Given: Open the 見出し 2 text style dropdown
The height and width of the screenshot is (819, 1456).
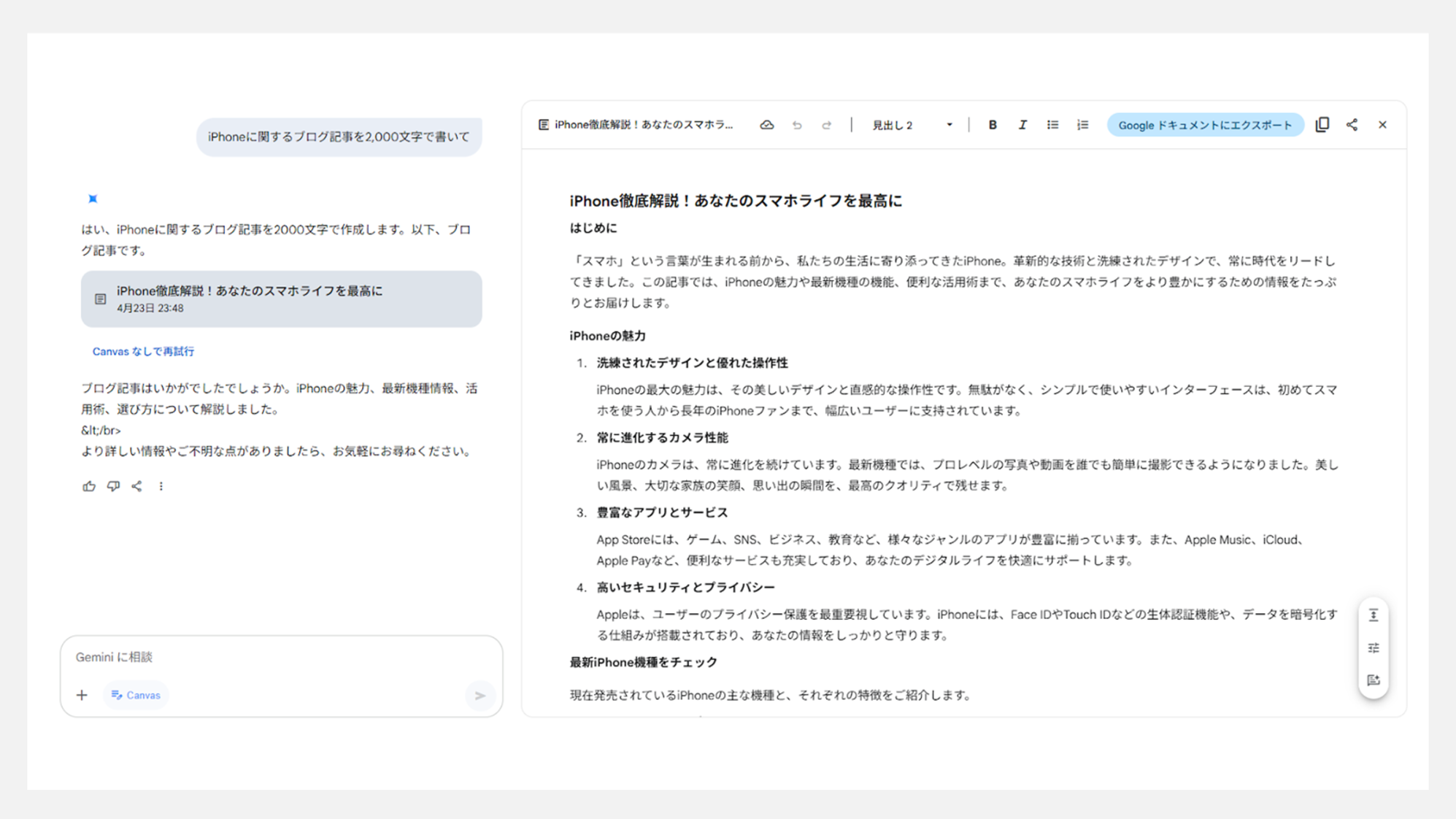Looking at the screenshot, I should [x=912, y=125].
